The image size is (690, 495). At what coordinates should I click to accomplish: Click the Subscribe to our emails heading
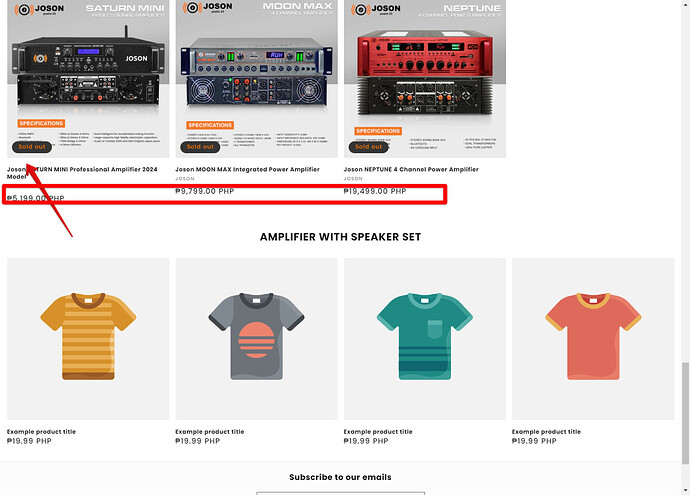(x=341, y=477)
